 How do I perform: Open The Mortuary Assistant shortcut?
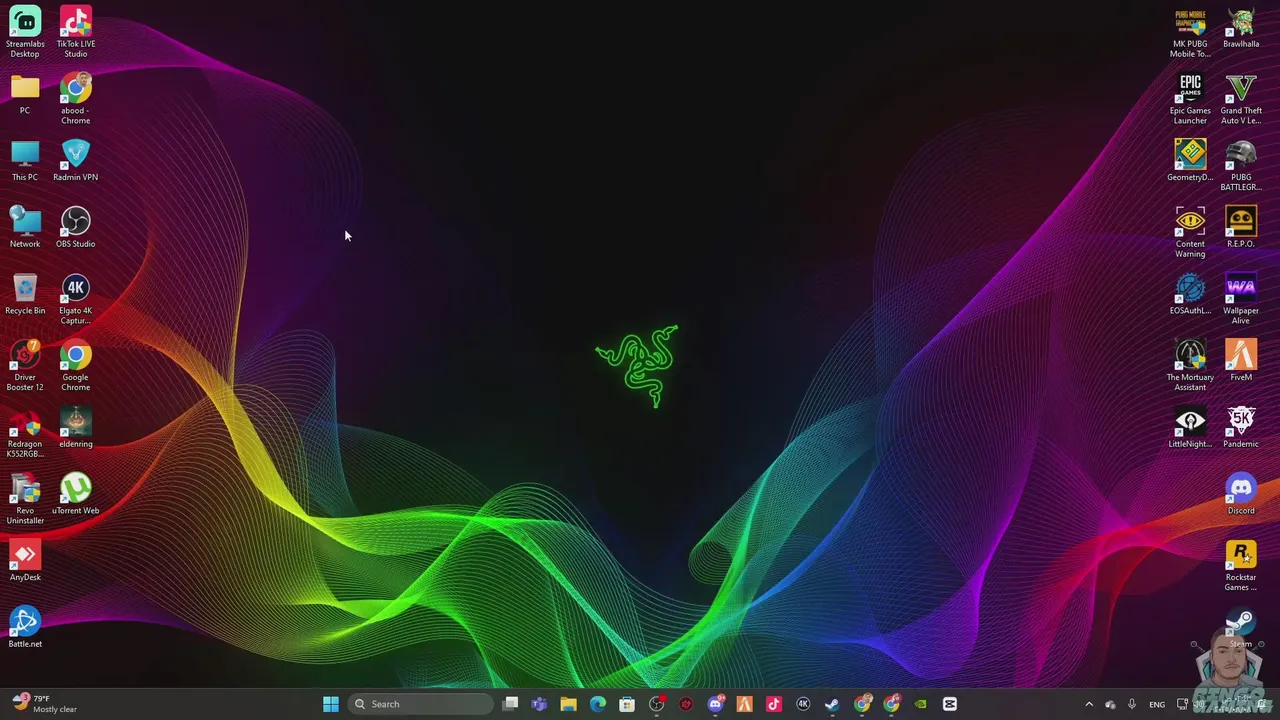click(x=1190, y=366)
